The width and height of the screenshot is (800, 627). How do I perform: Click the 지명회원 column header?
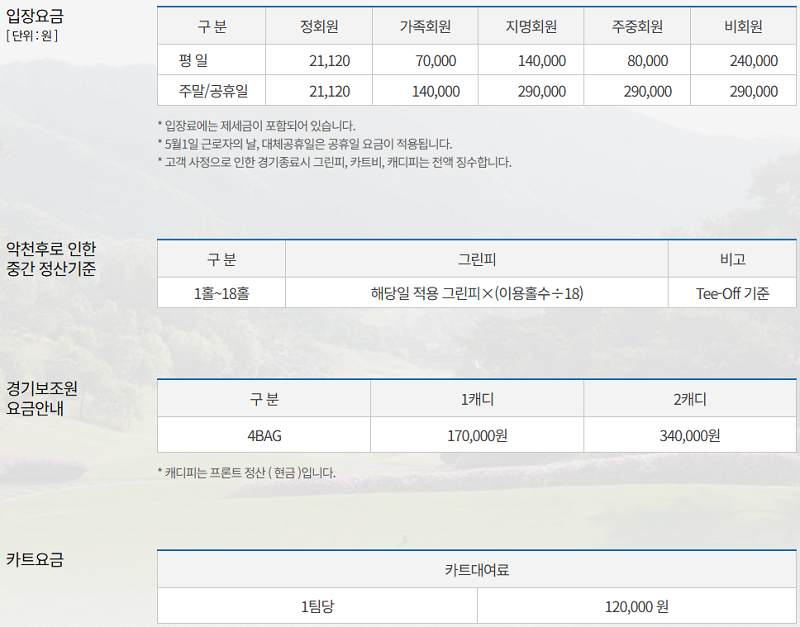pos(531,27)
